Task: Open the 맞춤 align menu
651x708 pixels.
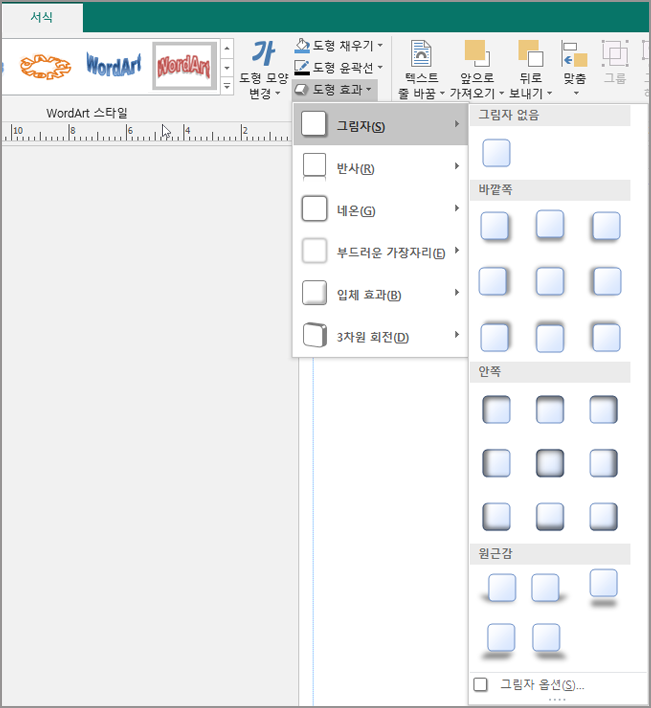Action: [575, 69]
